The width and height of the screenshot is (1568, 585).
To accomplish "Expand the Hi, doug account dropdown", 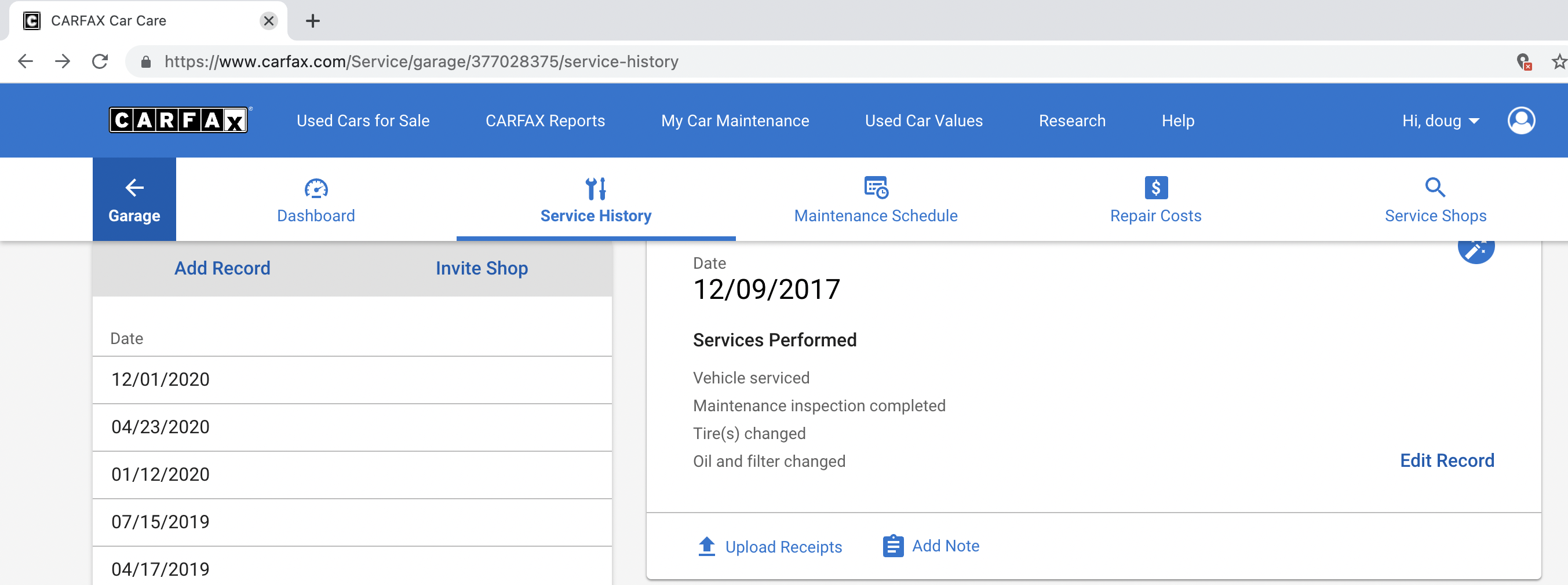I will pos(1440,120).
